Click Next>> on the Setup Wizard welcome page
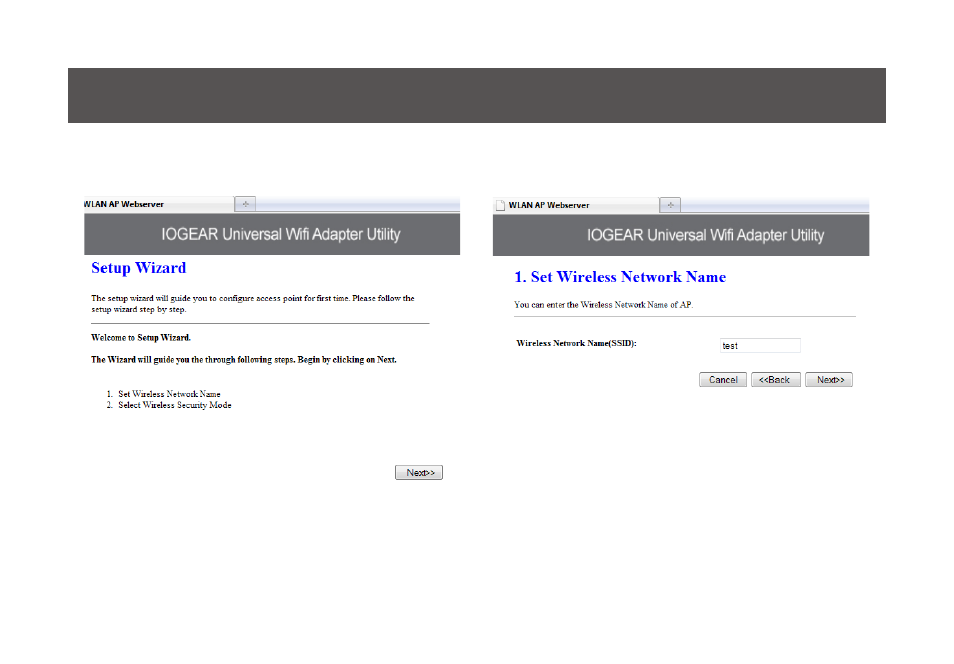This screenshot has width=954, height=664. (x=419, y=473)
